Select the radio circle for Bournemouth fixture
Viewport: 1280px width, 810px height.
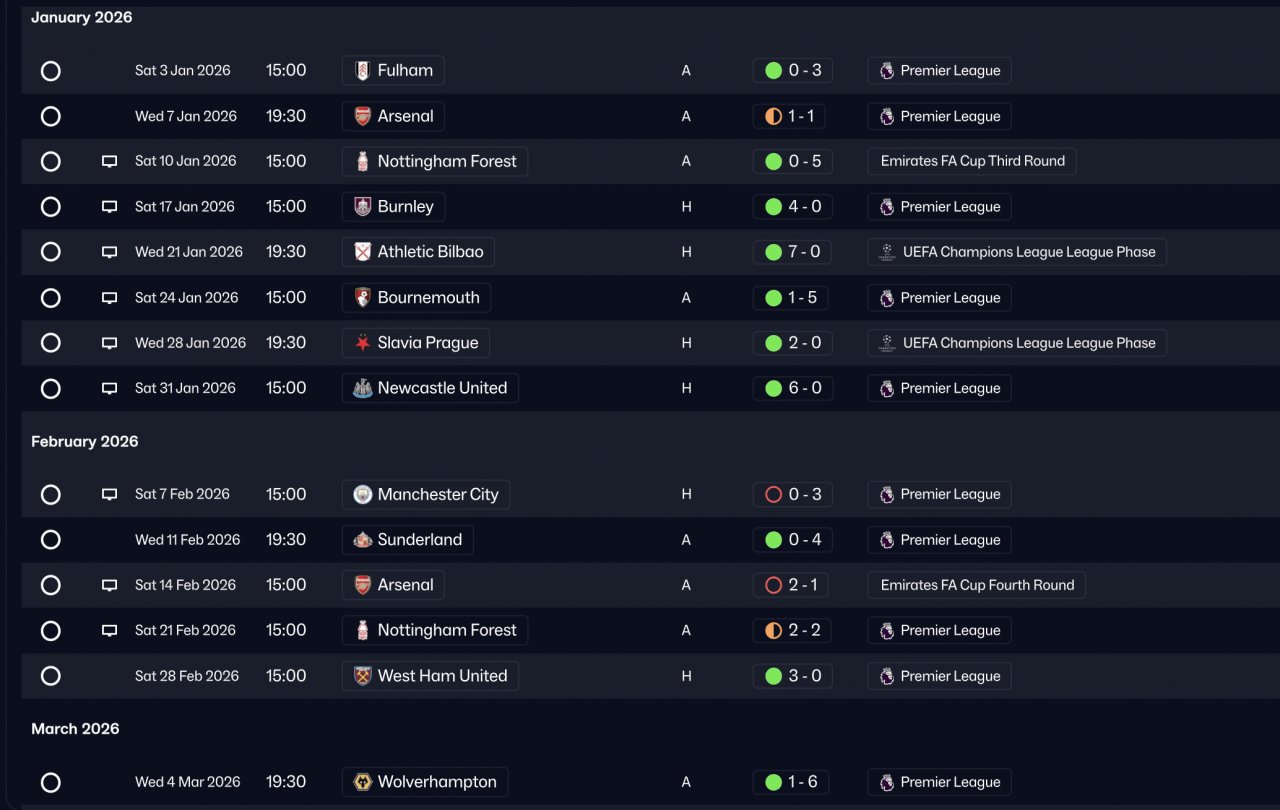point(51,298)
